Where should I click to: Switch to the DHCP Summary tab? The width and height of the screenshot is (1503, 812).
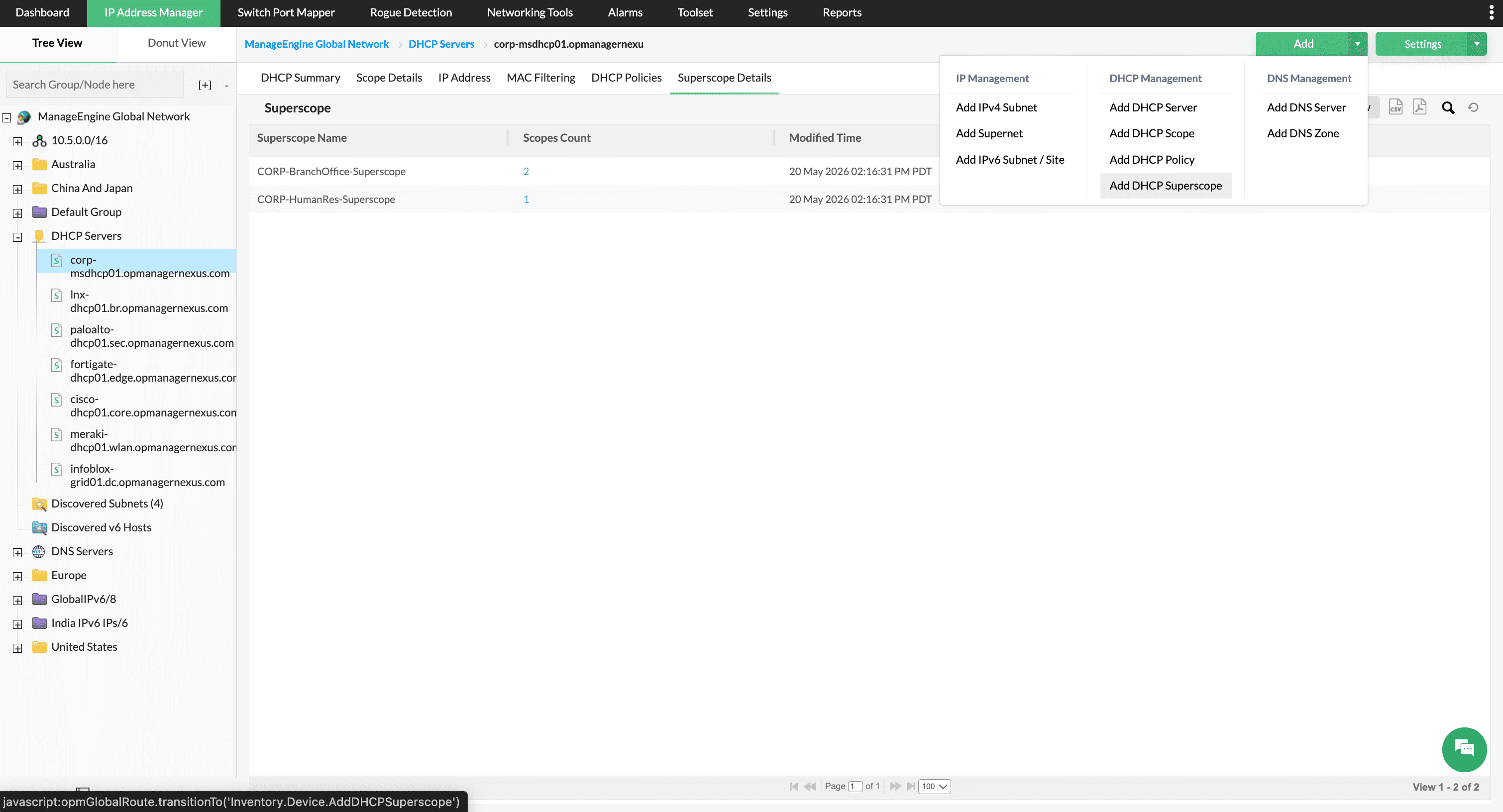(x=301, y=78)
